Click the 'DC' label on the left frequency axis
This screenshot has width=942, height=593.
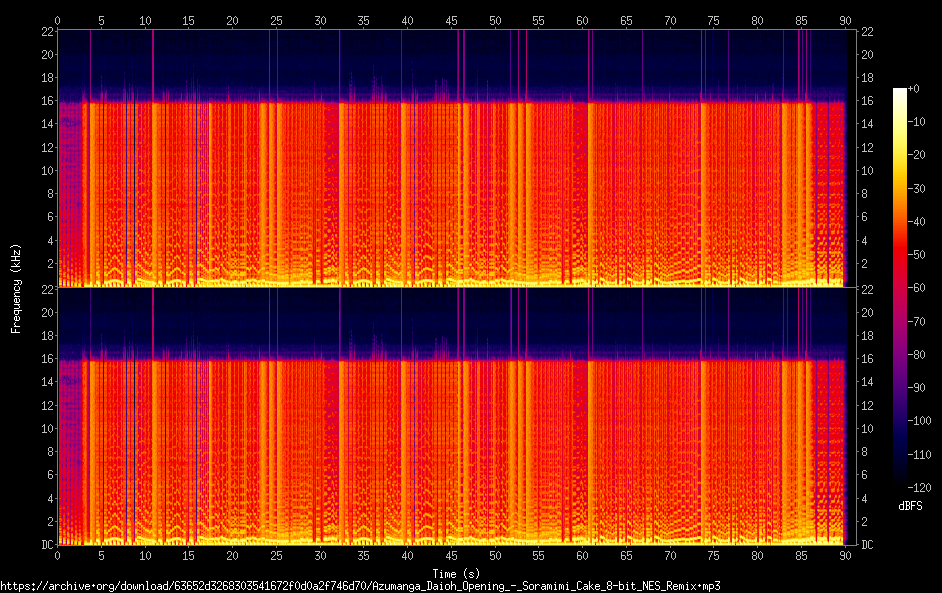[45, 545]
